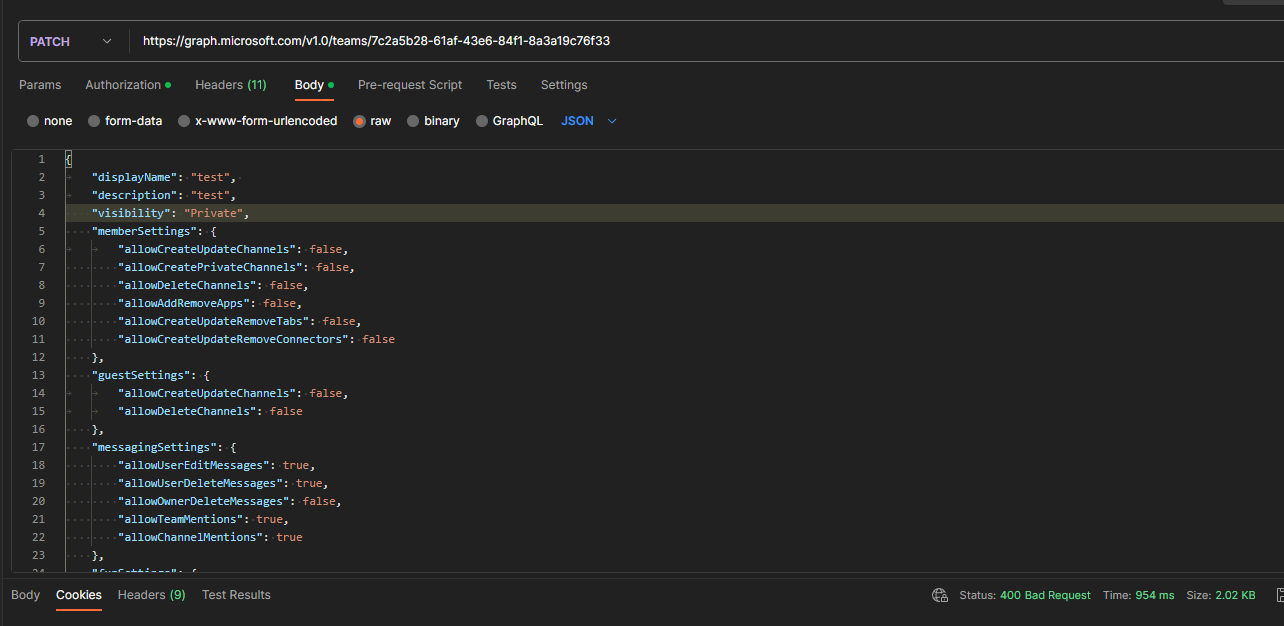Screen dimensions: 1284x626
Task: Select the binary body type
Action: click(x=433, y=120)
